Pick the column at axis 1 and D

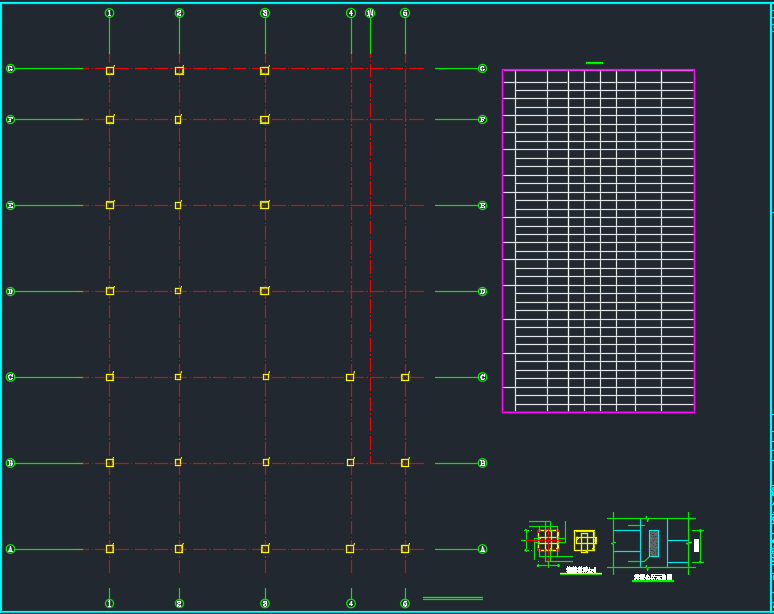pos(110,291)
